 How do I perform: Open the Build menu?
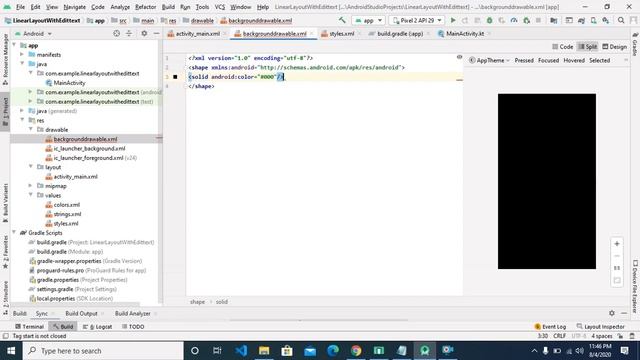[168, 7]
